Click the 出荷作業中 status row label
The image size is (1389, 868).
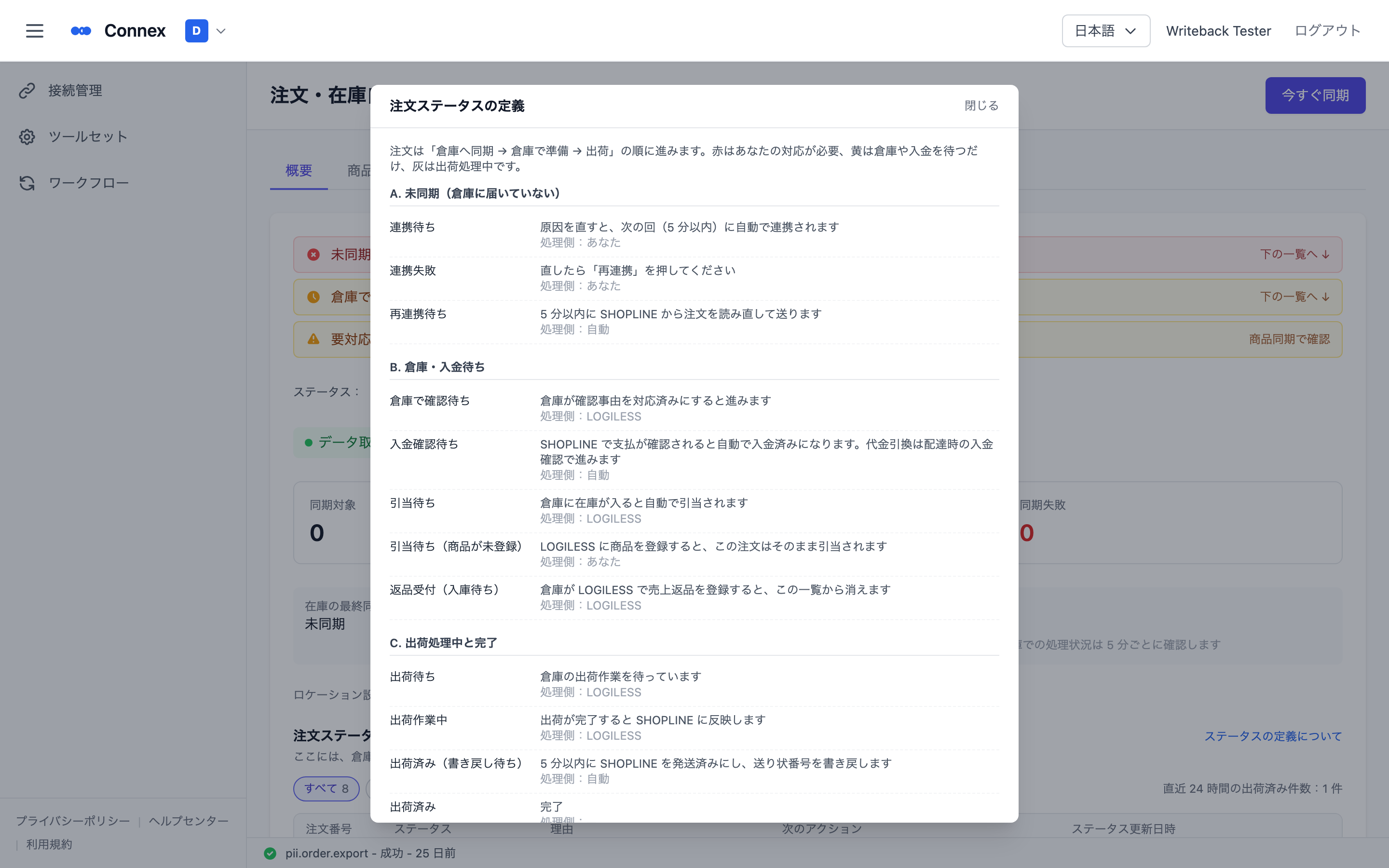tap(418, 720)
